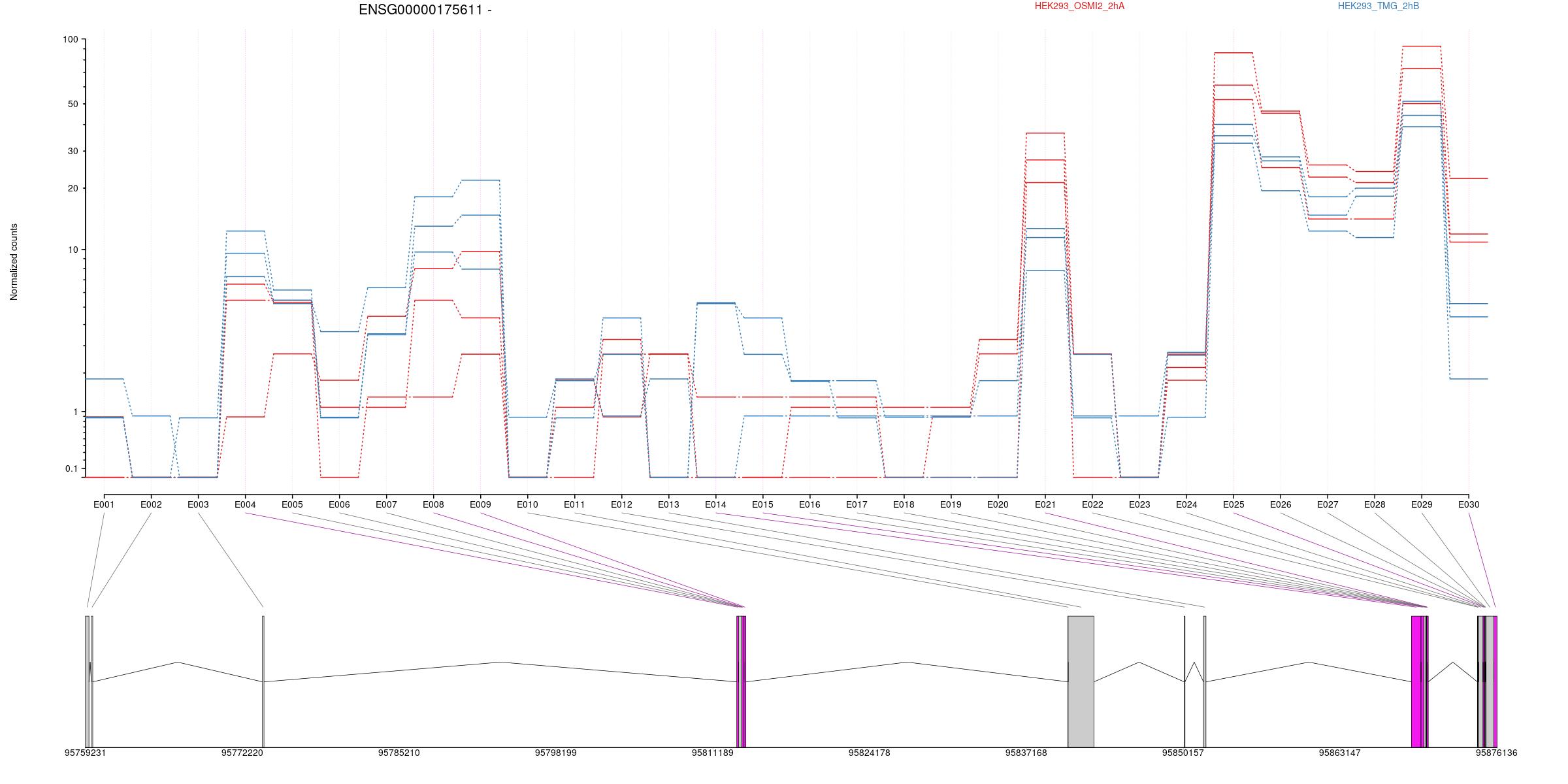Screen dimensions: 1568x784
Task: Click y-axis tick value 10
Action: point(73,250)
